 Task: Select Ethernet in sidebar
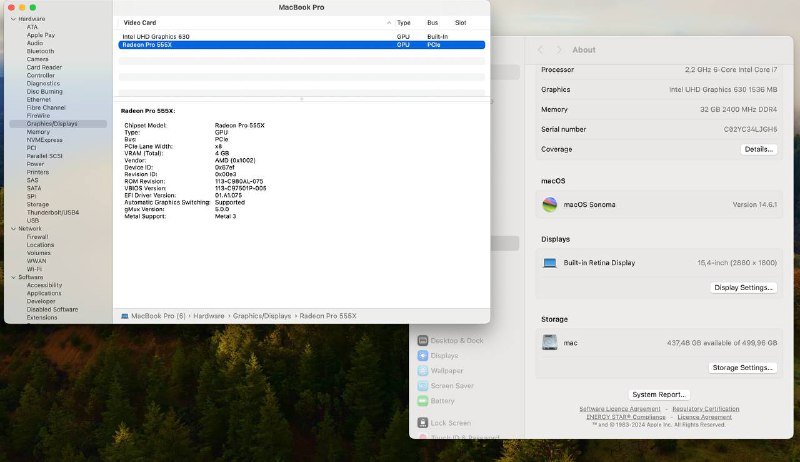pyautogui.click(x=38, y=100)
